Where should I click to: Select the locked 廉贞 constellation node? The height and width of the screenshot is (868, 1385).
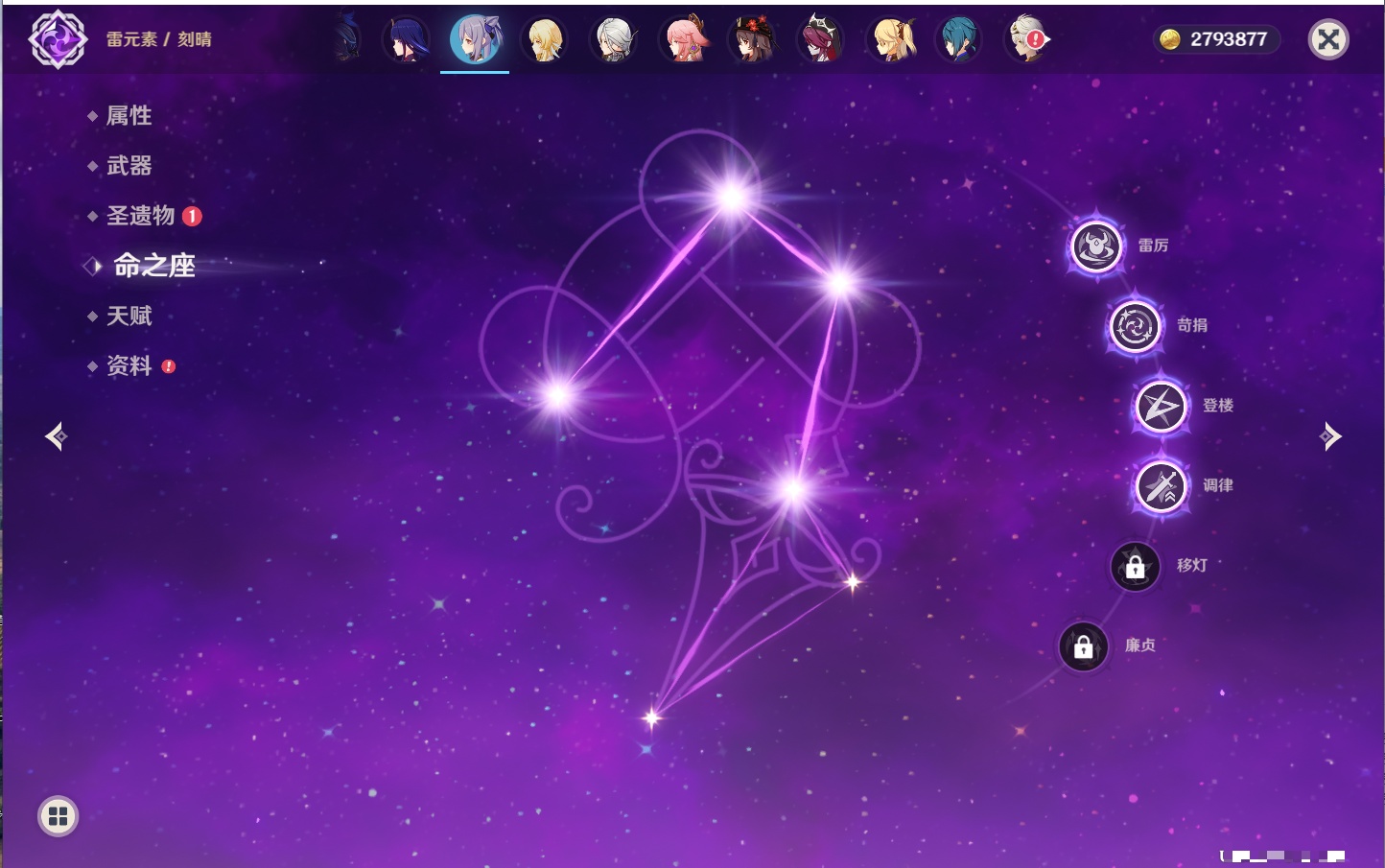[1084, 646]
